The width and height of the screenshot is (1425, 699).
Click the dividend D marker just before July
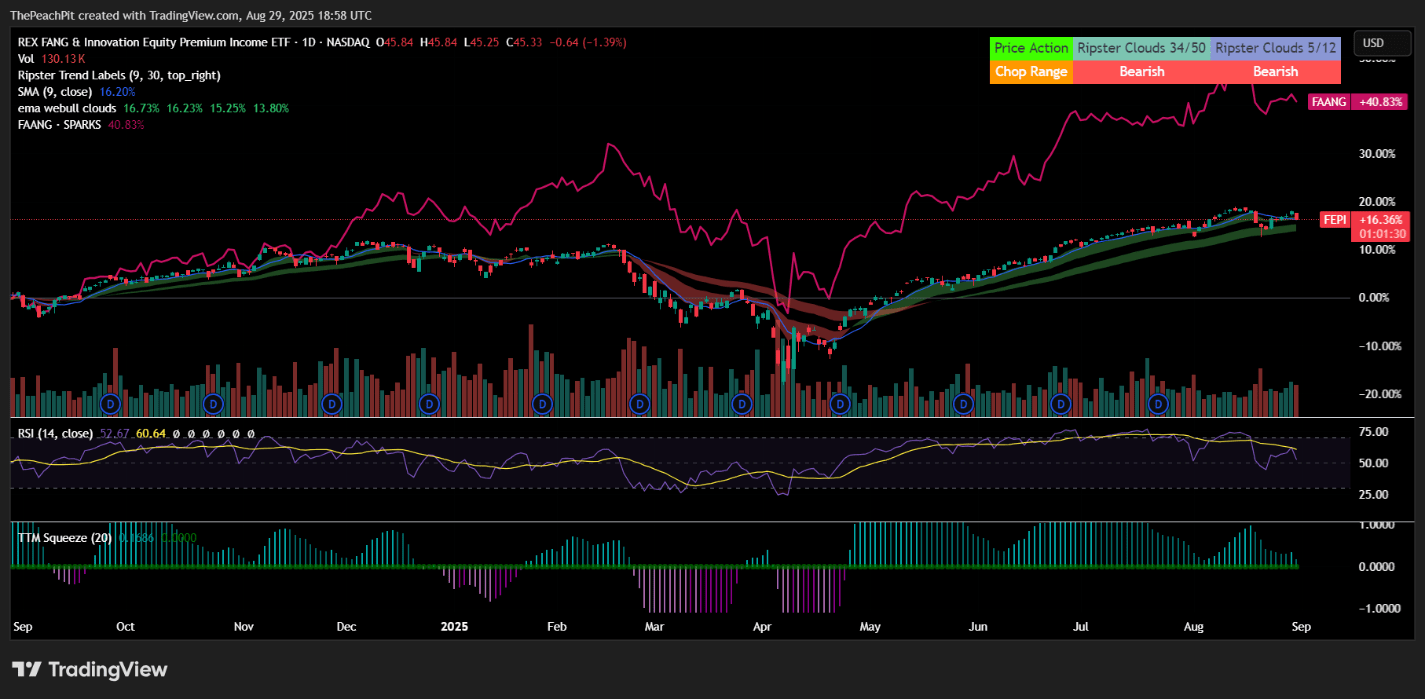pyautogui.click(x=1062, y=404)
